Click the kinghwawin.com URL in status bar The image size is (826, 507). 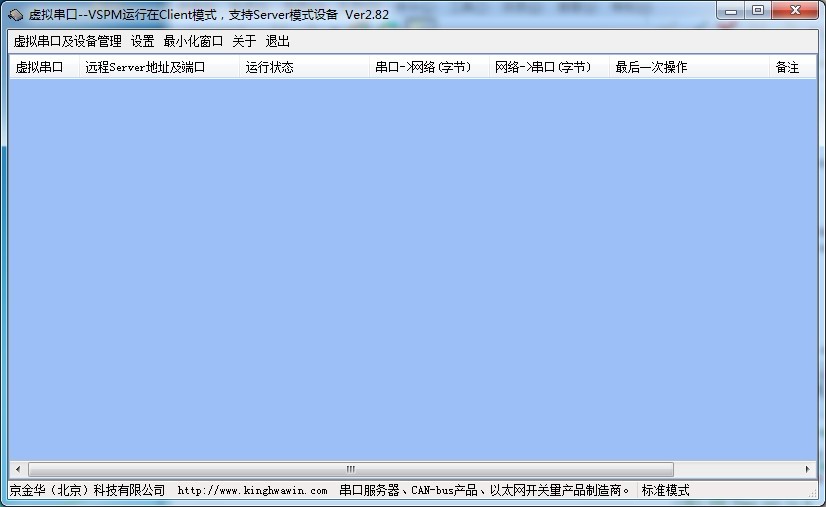point(252,491)
